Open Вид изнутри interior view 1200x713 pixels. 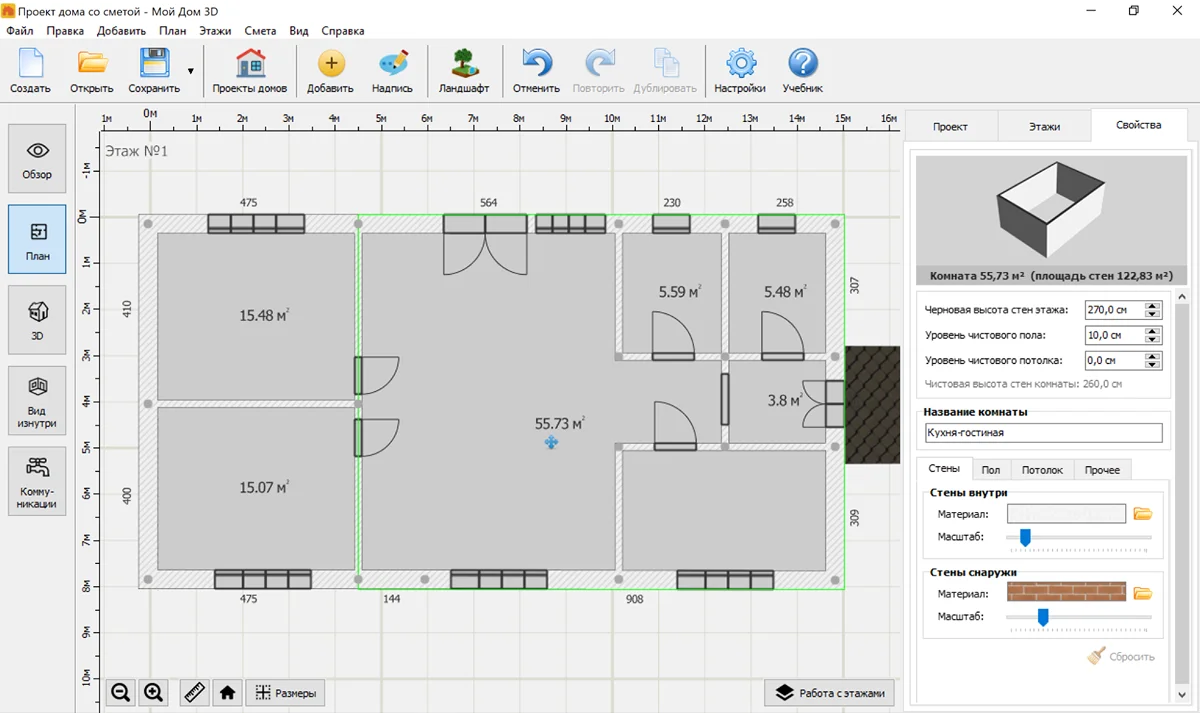pos(37,400)
